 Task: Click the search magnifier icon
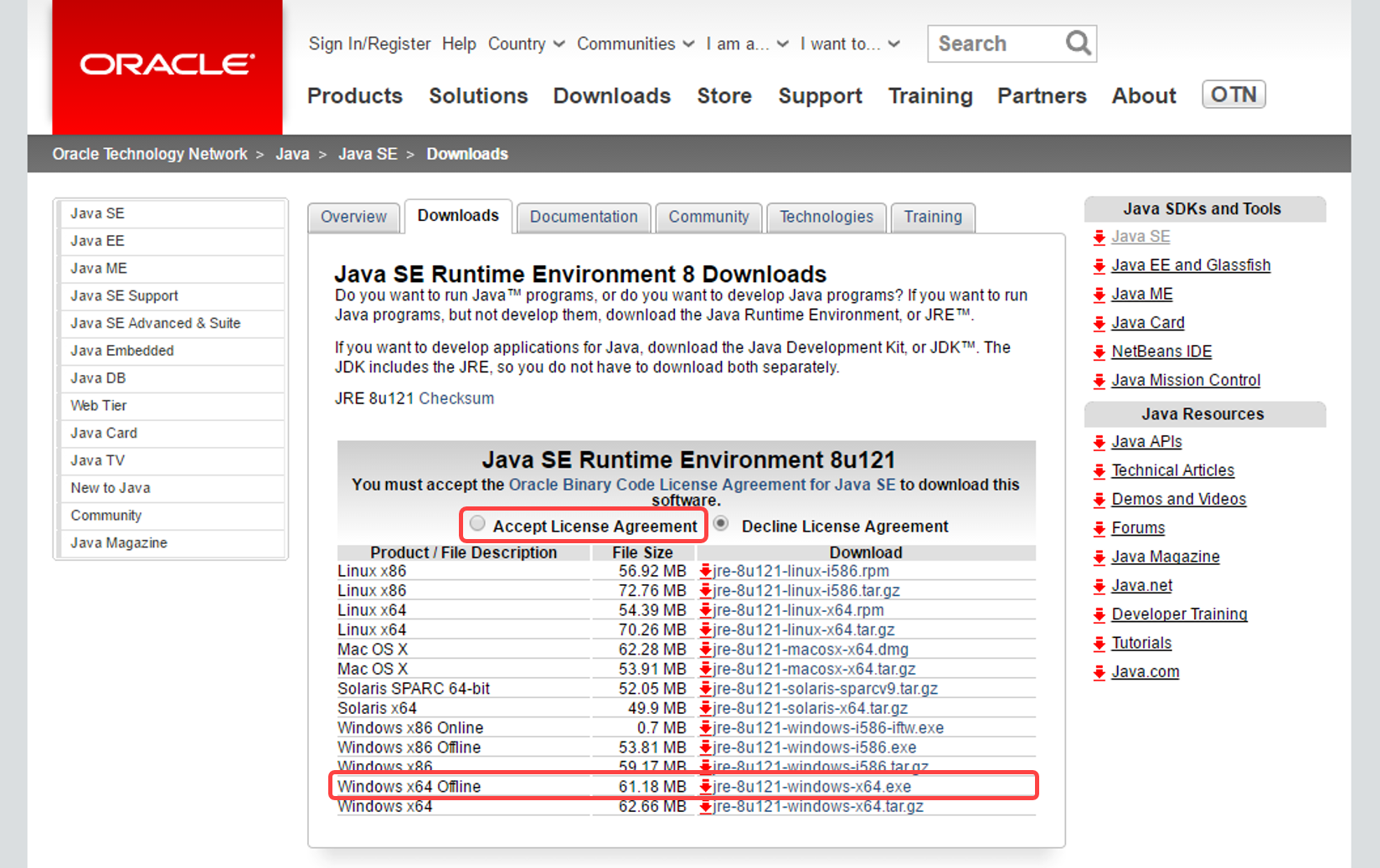(x=1078, y=43)
